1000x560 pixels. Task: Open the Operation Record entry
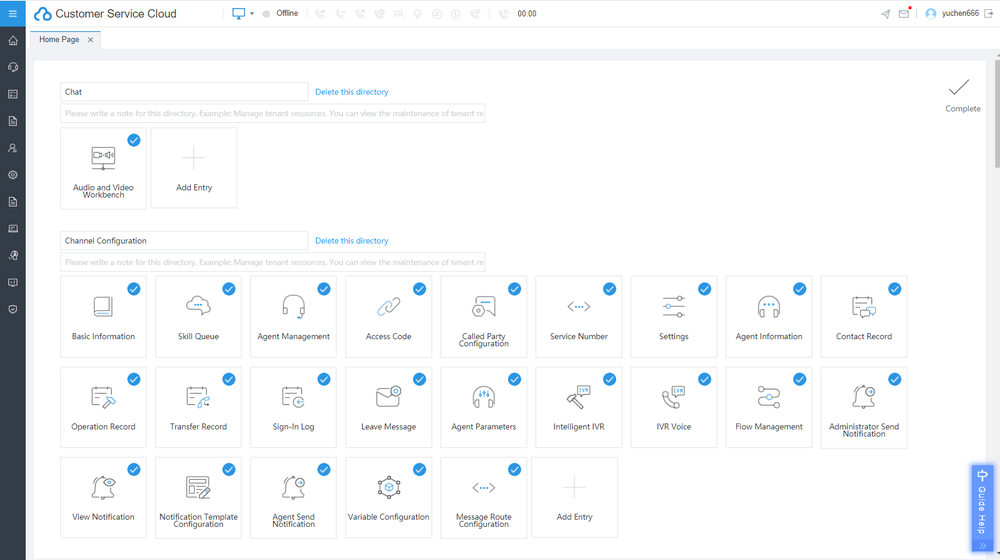pos(103,408)
